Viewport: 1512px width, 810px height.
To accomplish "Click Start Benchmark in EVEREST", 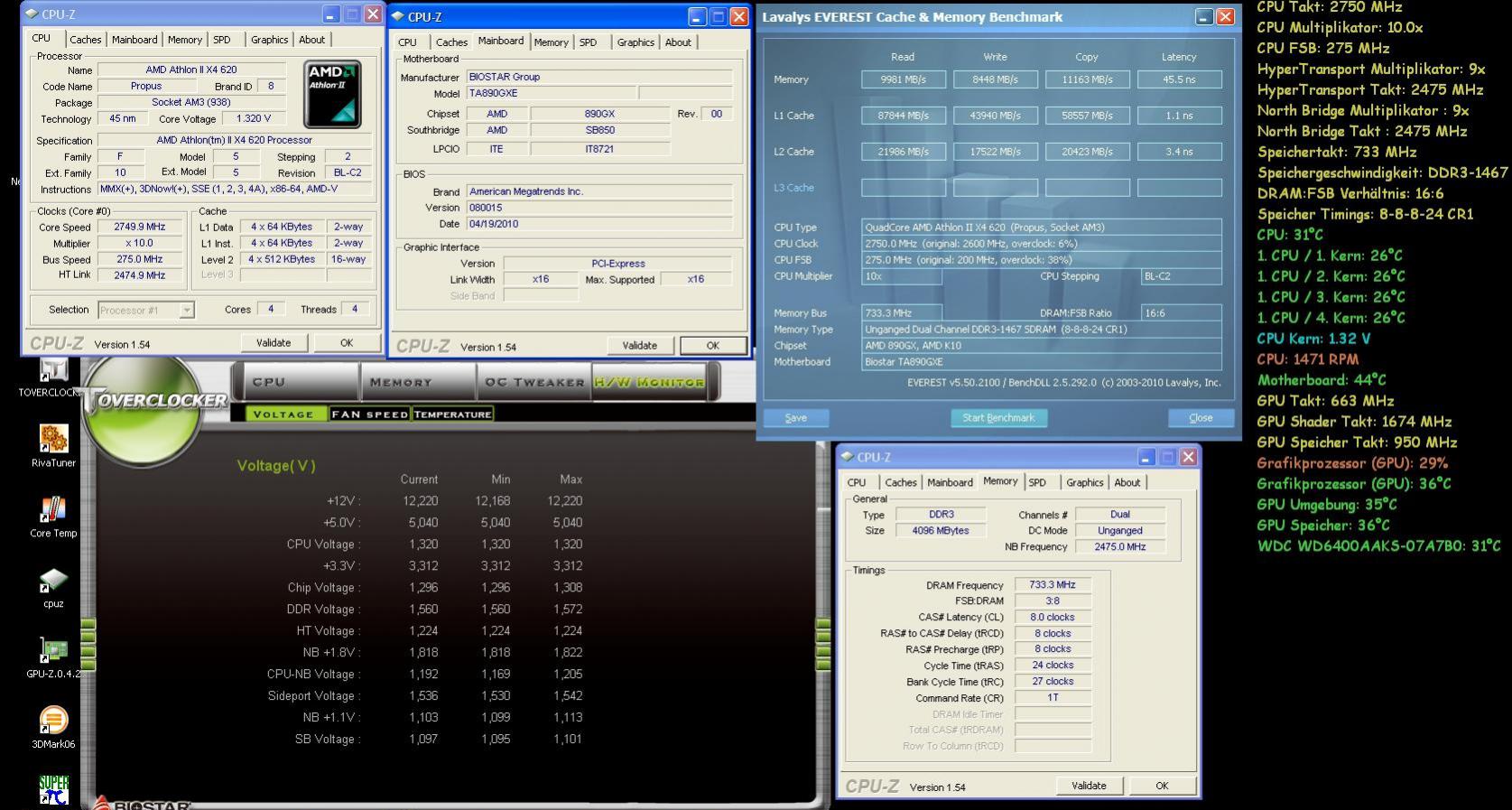I will point(998,418).
